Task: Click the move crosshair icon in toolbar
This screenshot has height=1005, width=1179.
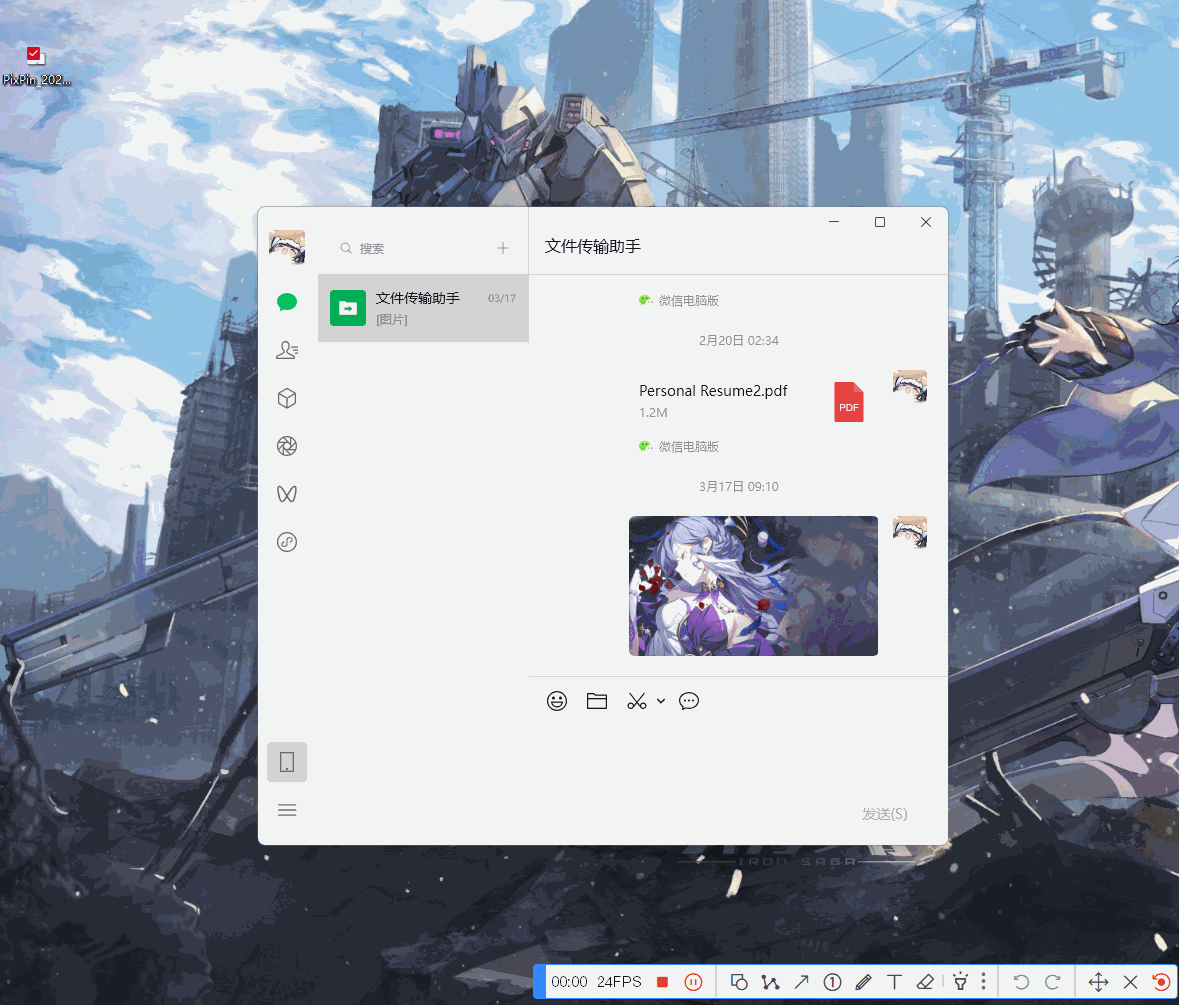Action: pyautogui.click(x=1099, y=982)
